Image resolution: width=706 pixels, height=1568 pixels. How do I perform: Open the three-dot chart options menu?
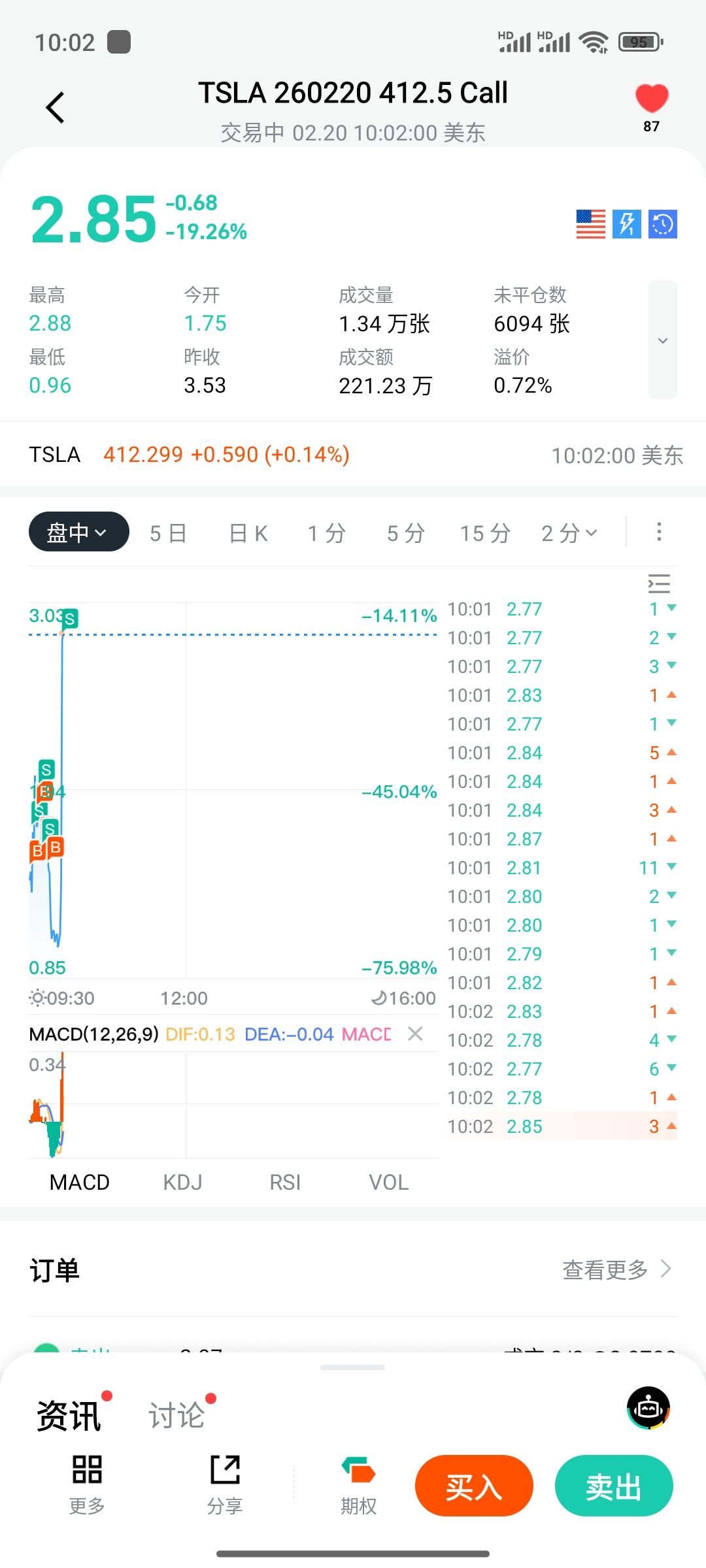pyautogui.click(x=659, y=532)
